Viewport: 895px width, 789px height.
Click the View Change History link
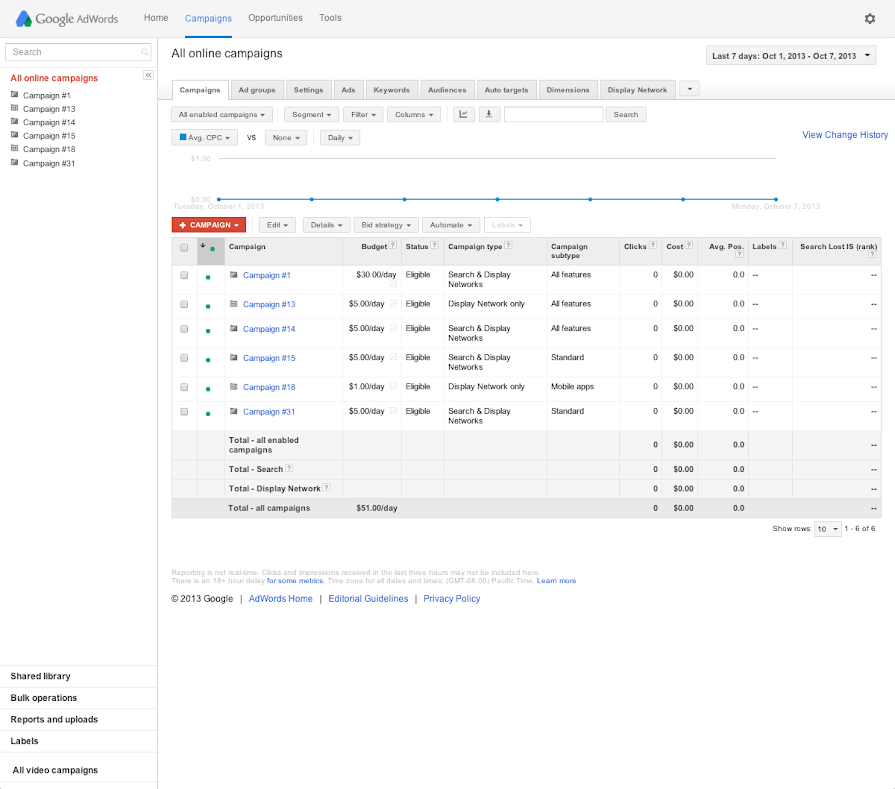(x=844, y=135)
